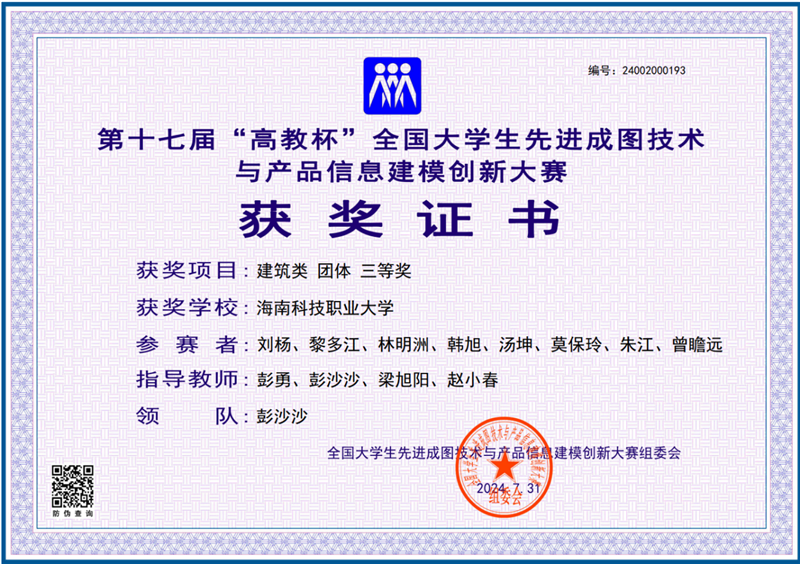Viewport: 800px width, 564px height.
Task: Click participant name '韩旭'
Action: tap(464, 345)
